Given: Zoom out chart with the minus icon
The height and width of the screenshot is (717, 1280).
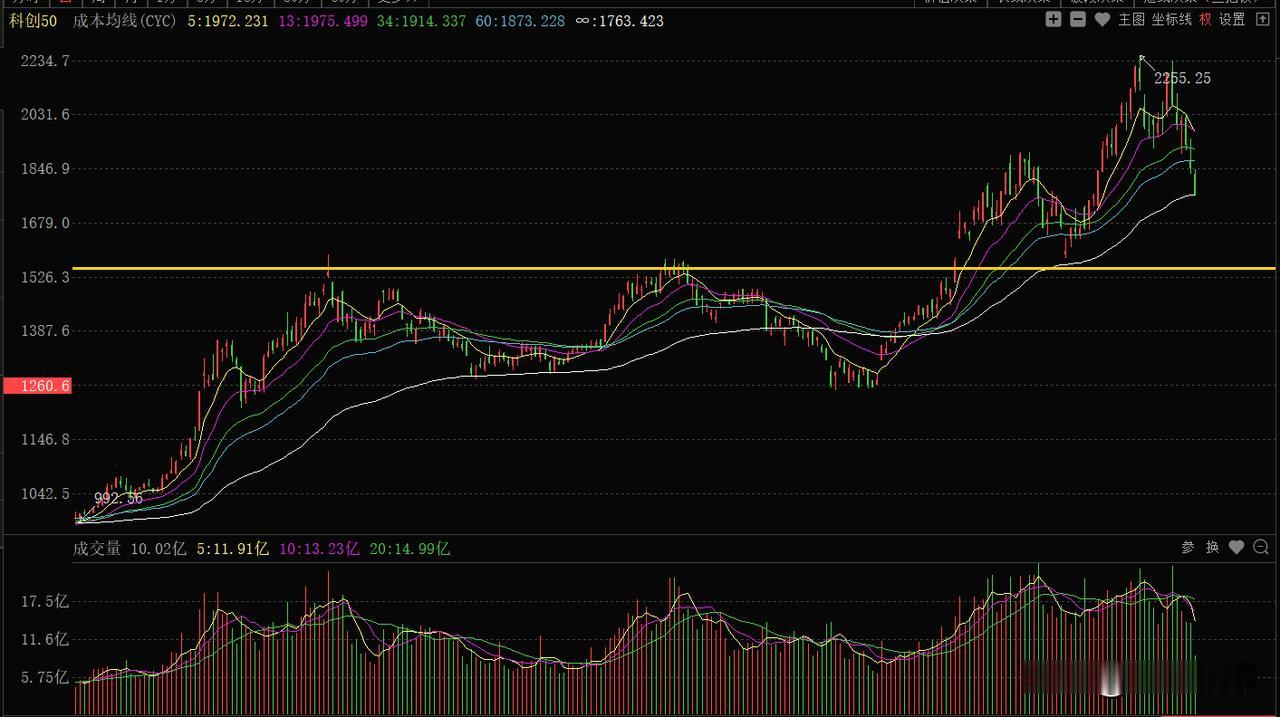Looking at the screenshot, I should point(1077,19).
